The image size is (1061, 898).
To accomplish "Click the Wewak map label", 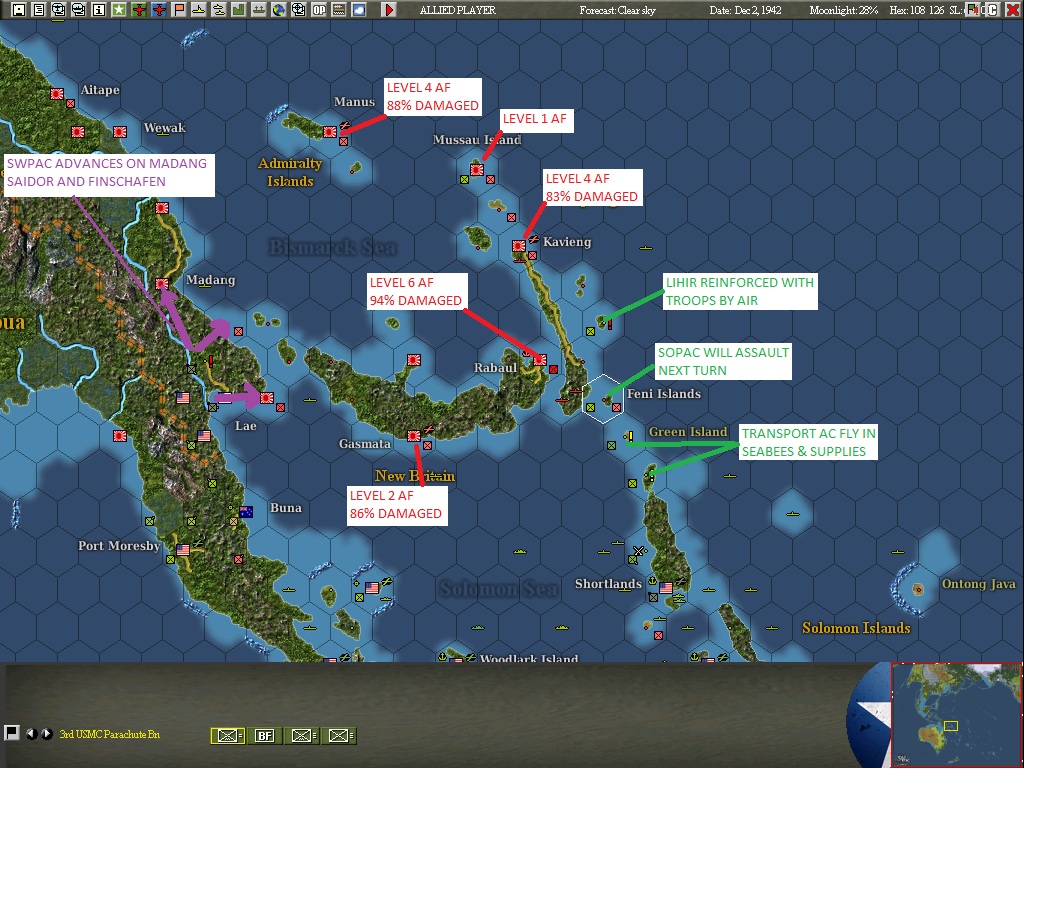I will [x=164, y=128].
